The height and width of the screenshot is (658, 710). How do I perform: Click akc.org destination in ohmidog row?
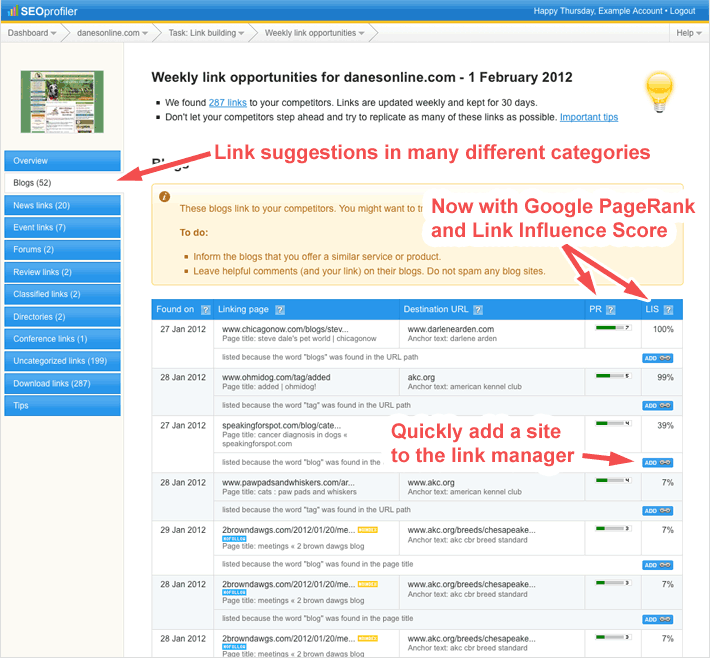(x=421, y=377)
